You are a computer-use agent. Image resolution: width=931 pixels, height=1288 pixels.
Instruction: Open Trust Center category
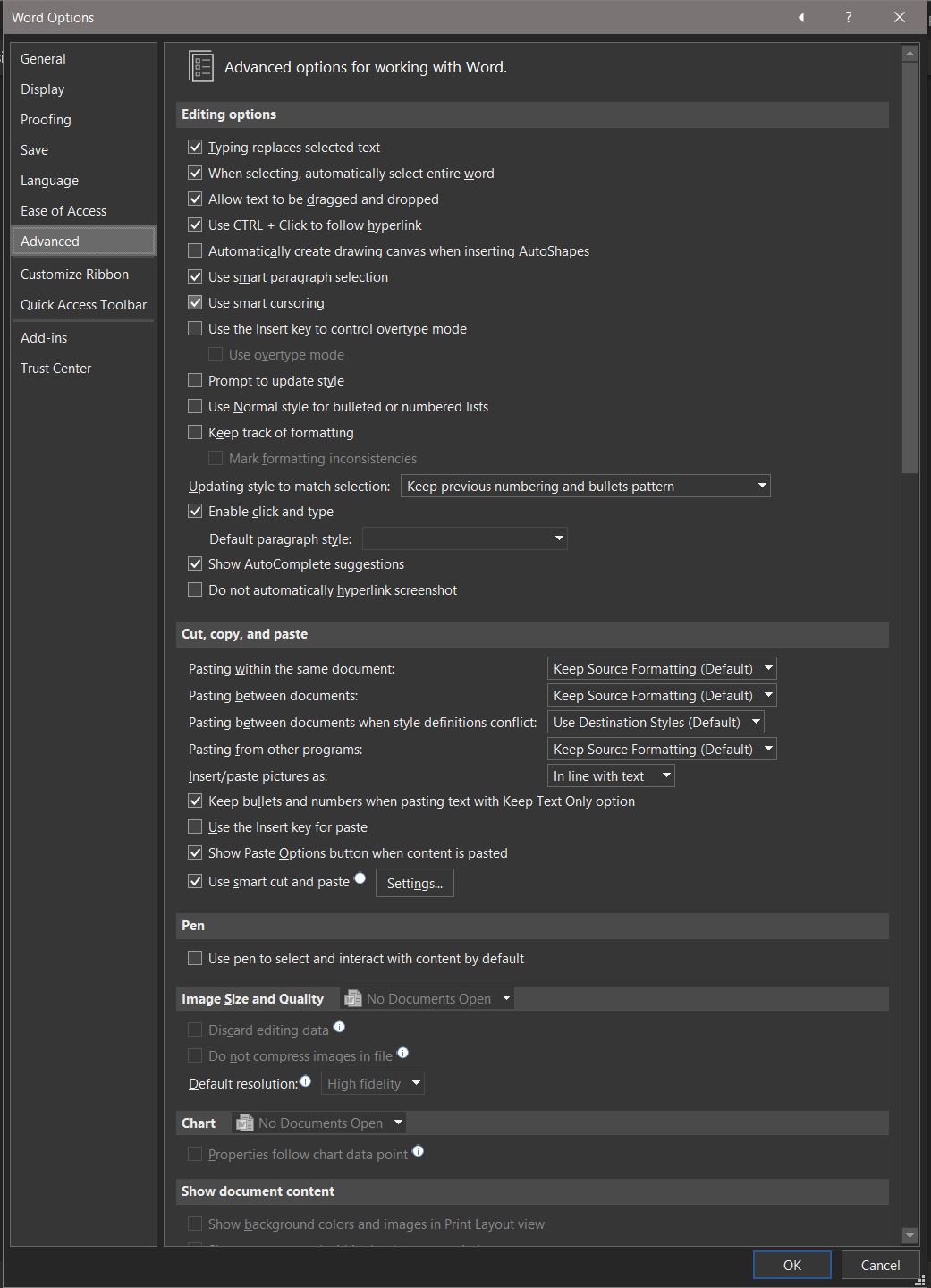click(x=83, y=368)
